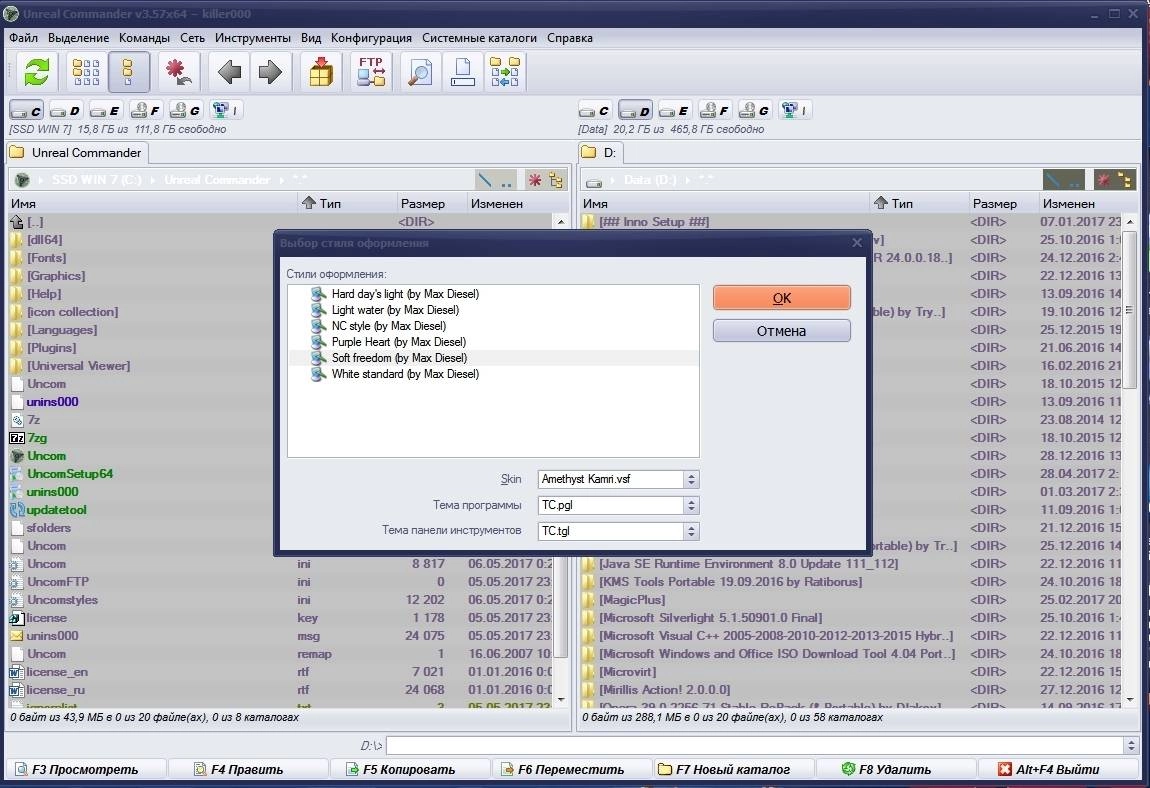Open Skin combo box spinner
The width and height of the screenshot is (1150, 788).
tap(691, 479)
